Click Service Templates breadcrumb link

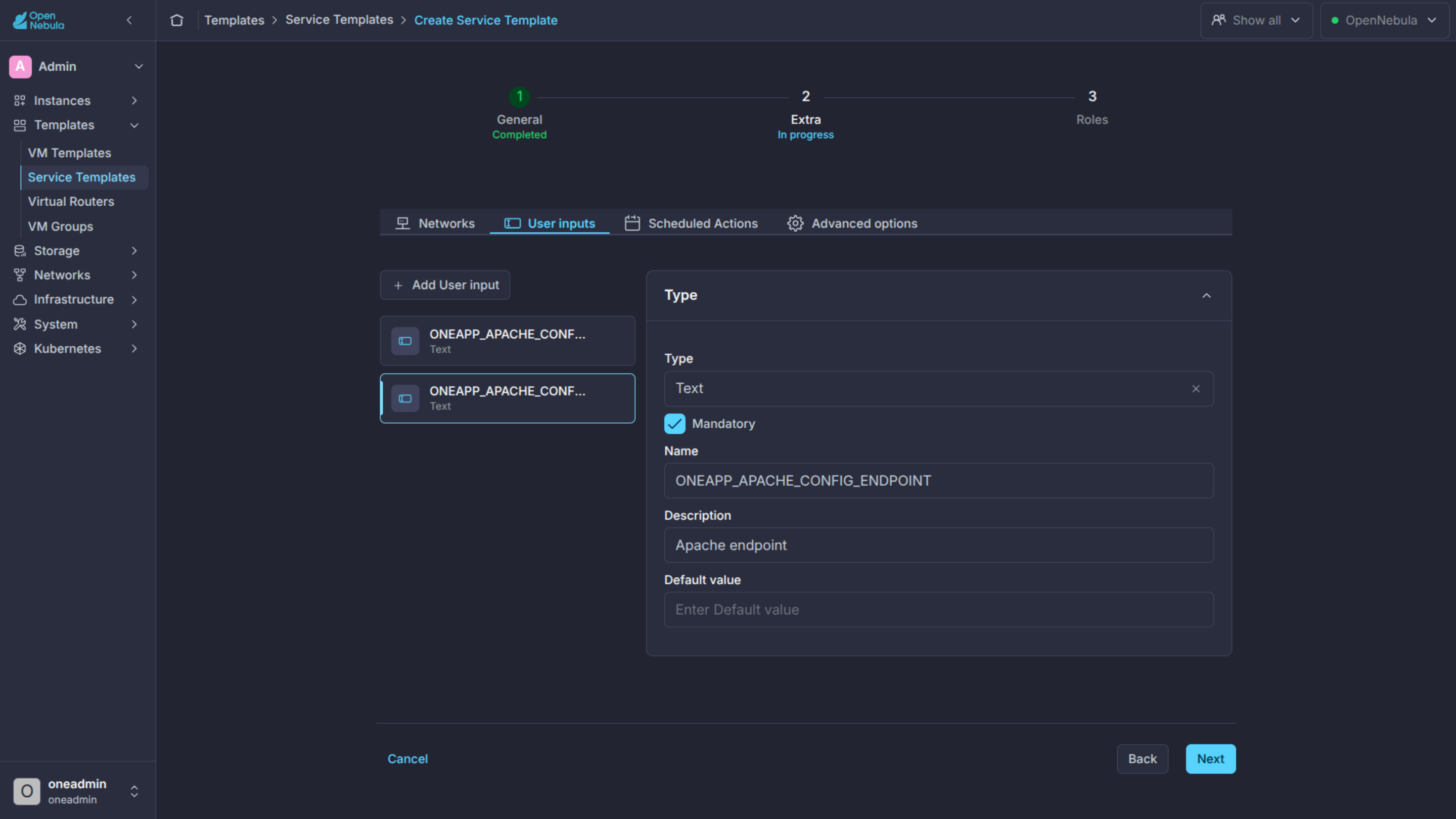coord(339,20)
